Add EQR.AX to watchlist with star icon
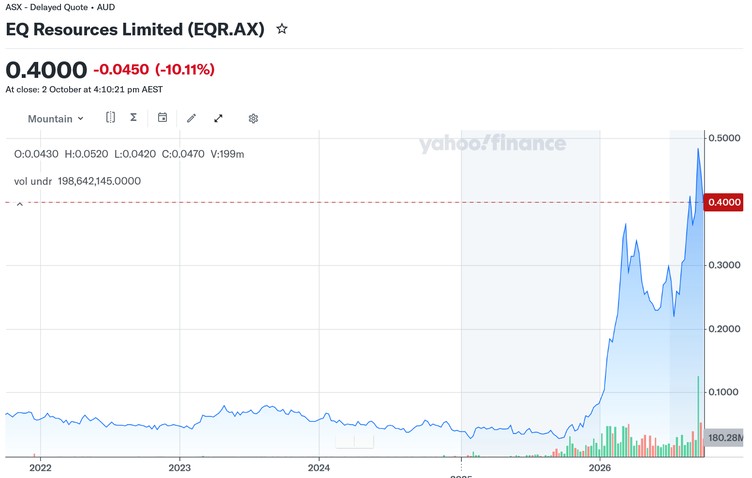This screenshot has width=752, height=478. point(282,29)
